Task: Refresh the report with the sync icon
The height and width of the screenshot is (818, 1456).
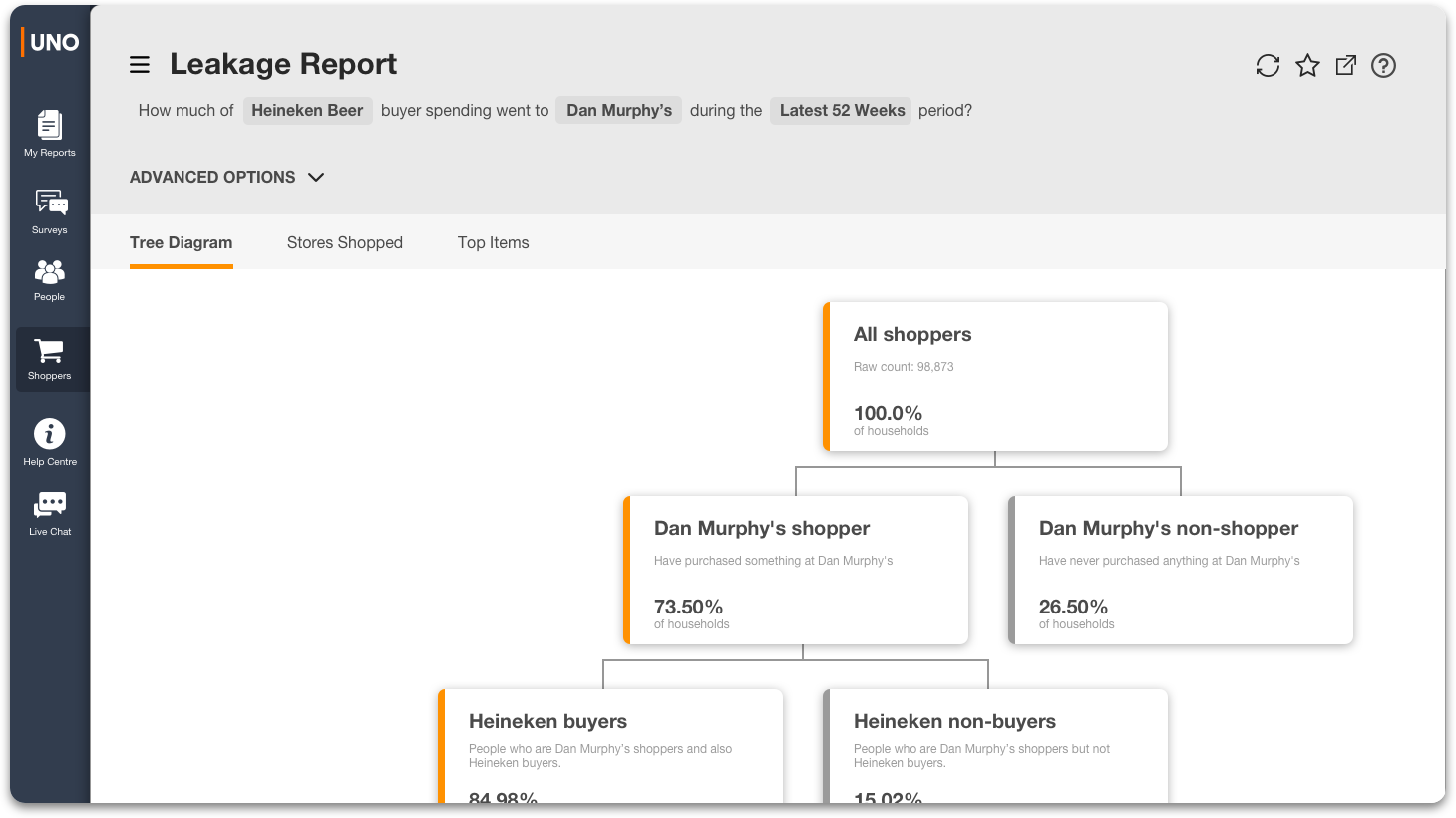Action: pos(1268,66)
